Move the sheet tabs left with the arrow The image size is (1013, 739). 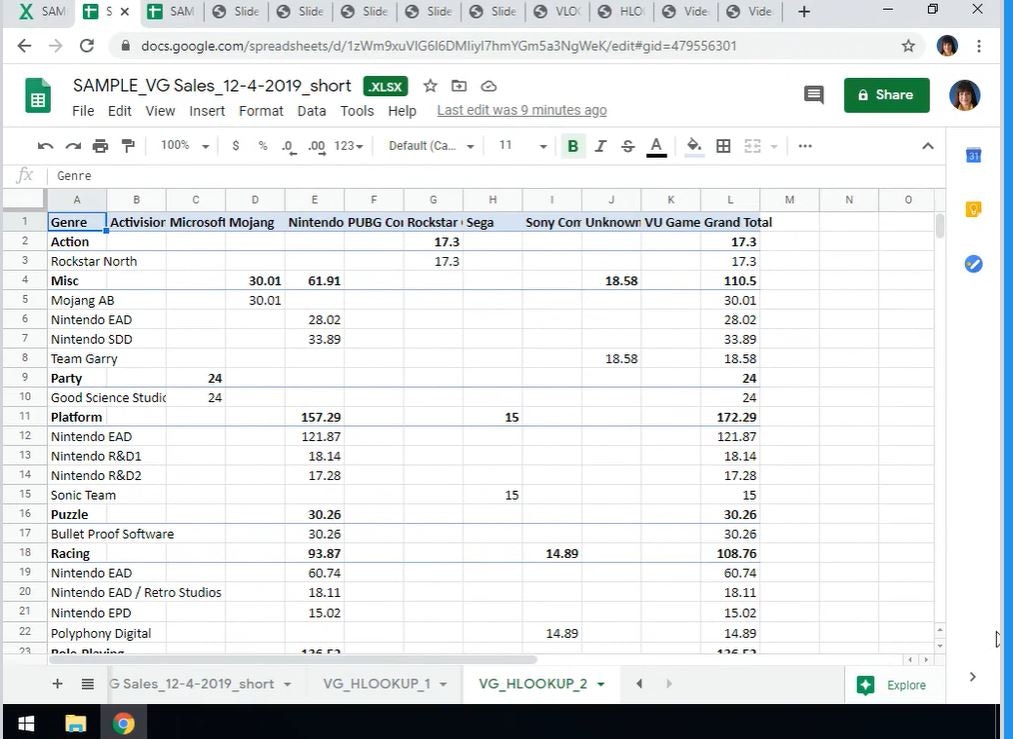pyautogui.click(x=639, y=683)
